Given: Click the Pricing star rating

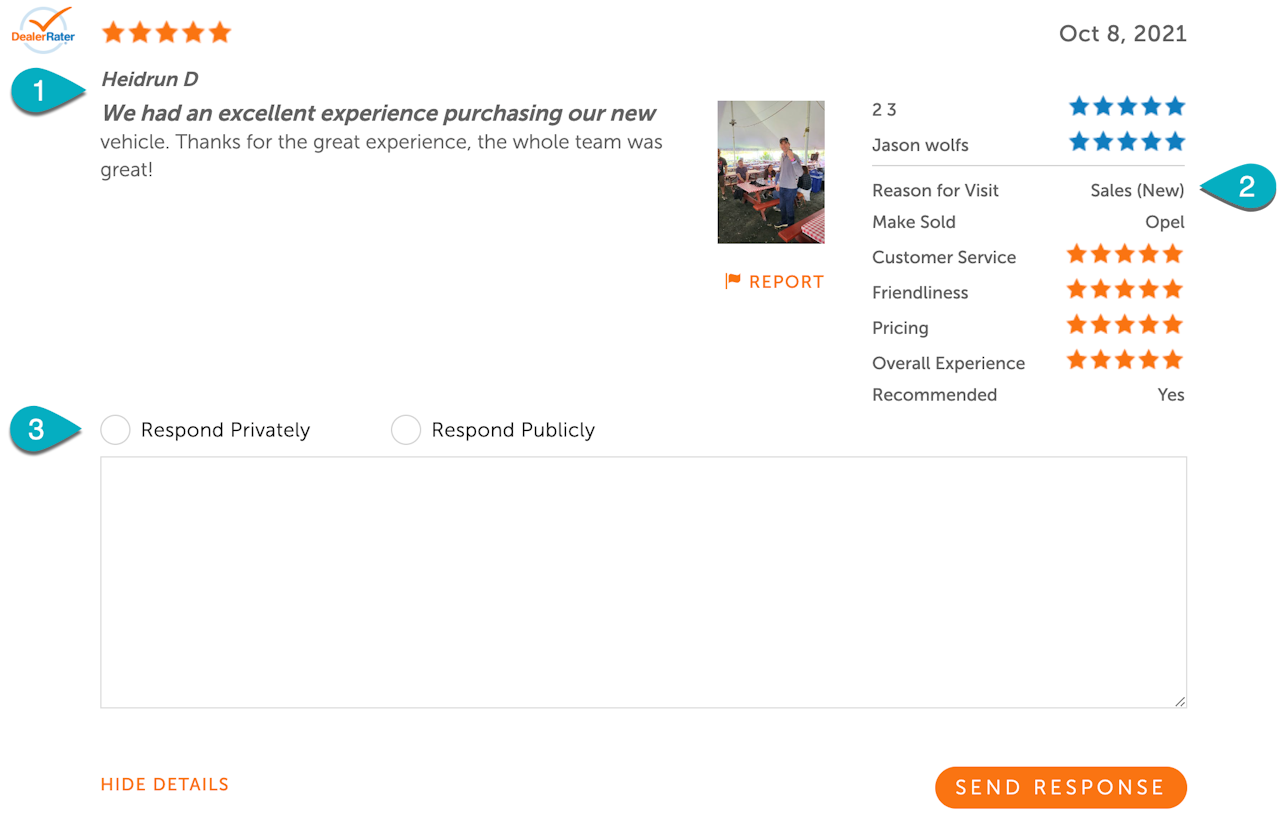Looking at the screenshot, I should coord(1125,325).
